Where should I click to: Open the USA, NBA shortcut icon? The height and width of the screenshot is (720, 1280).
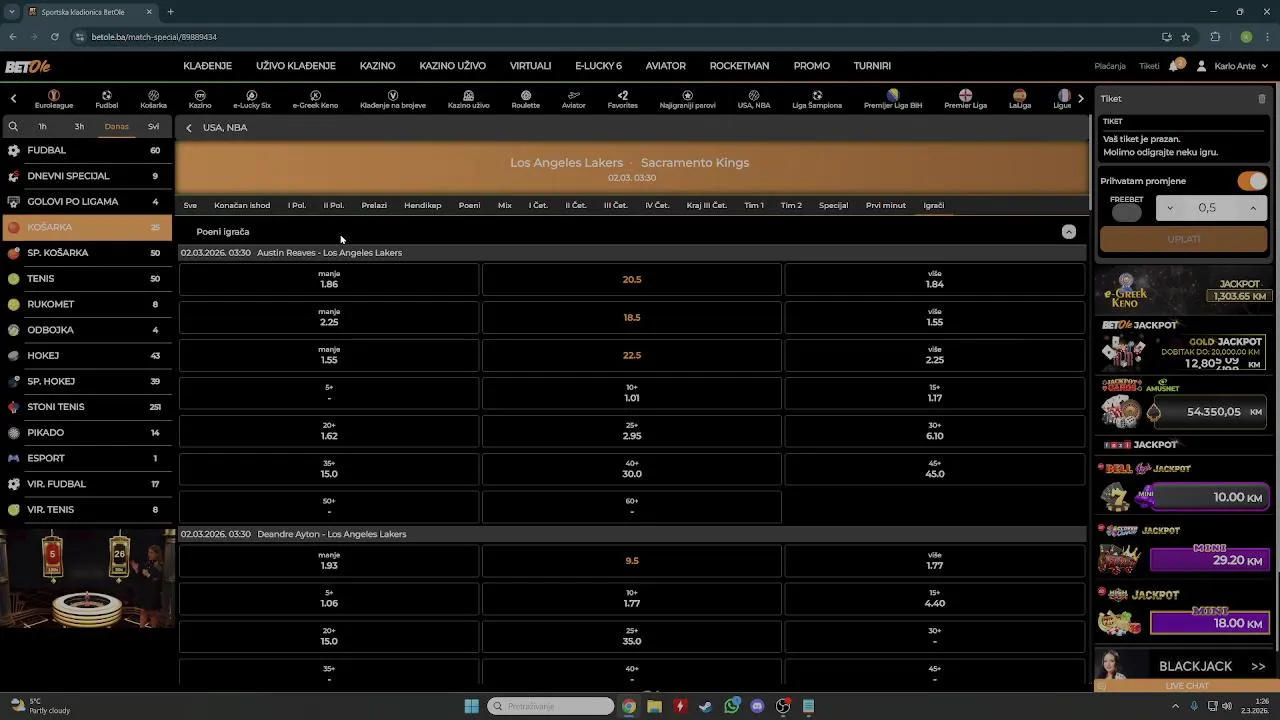pyautogui.click(x=753, y=99)
